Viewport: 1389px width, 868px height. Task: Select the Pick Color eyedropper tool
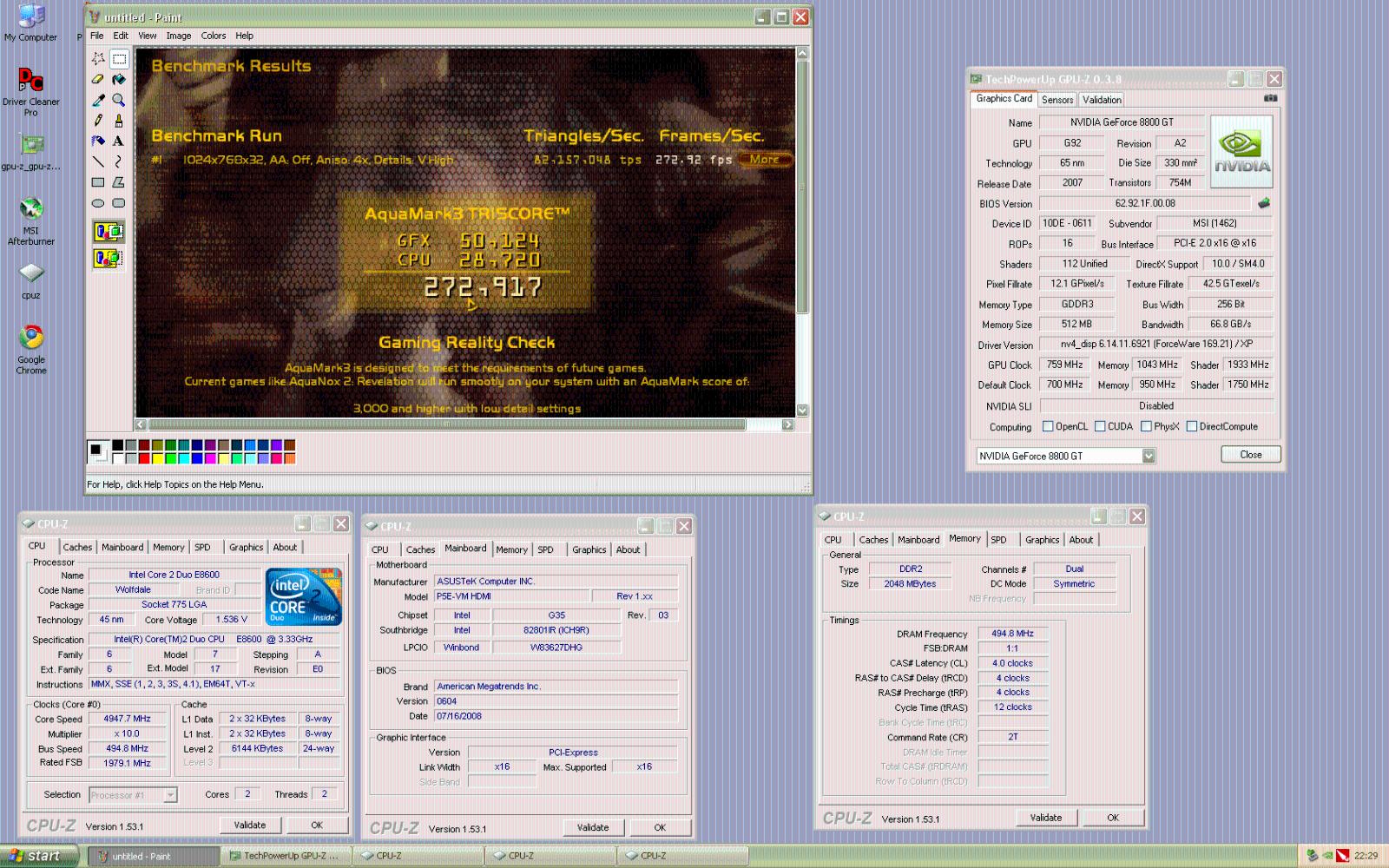98,100
